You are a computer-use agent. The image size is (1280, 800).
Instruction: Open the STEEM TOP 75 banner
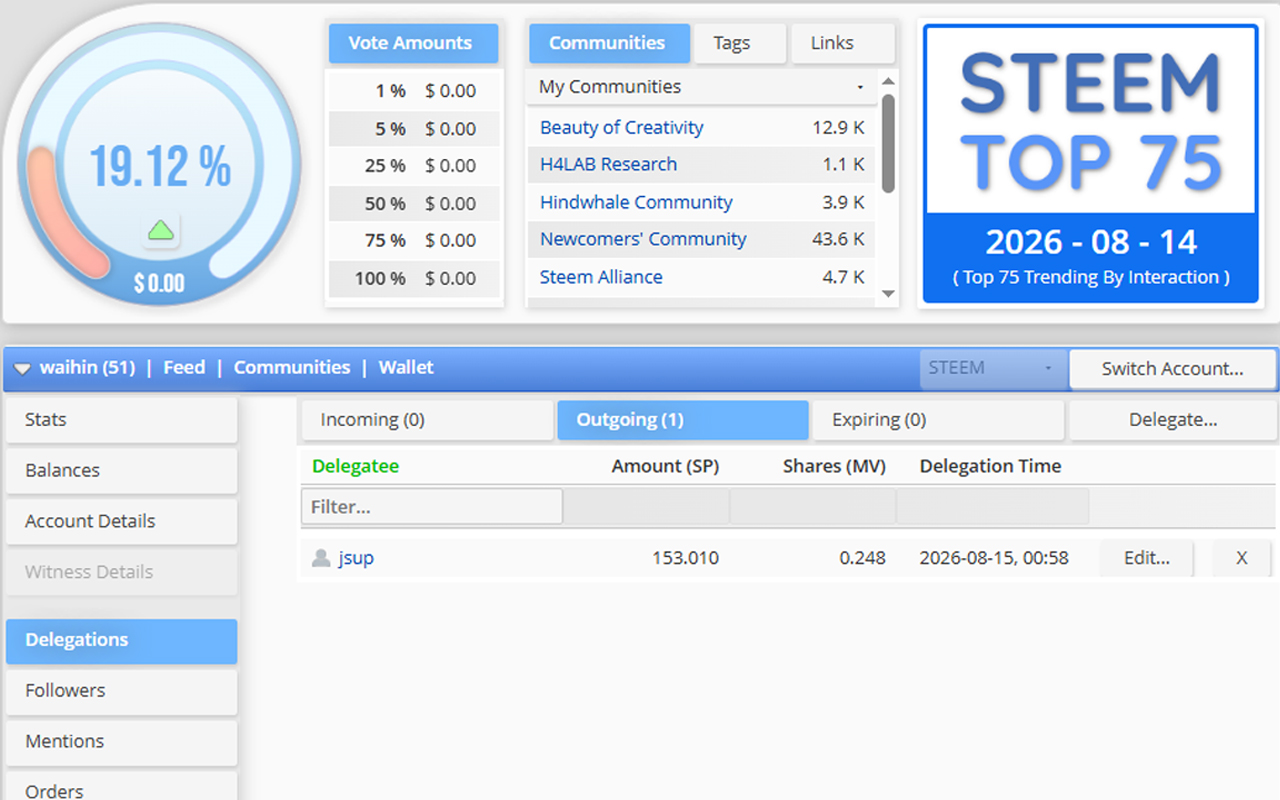pyautogui.click(x=1090, y=164)
